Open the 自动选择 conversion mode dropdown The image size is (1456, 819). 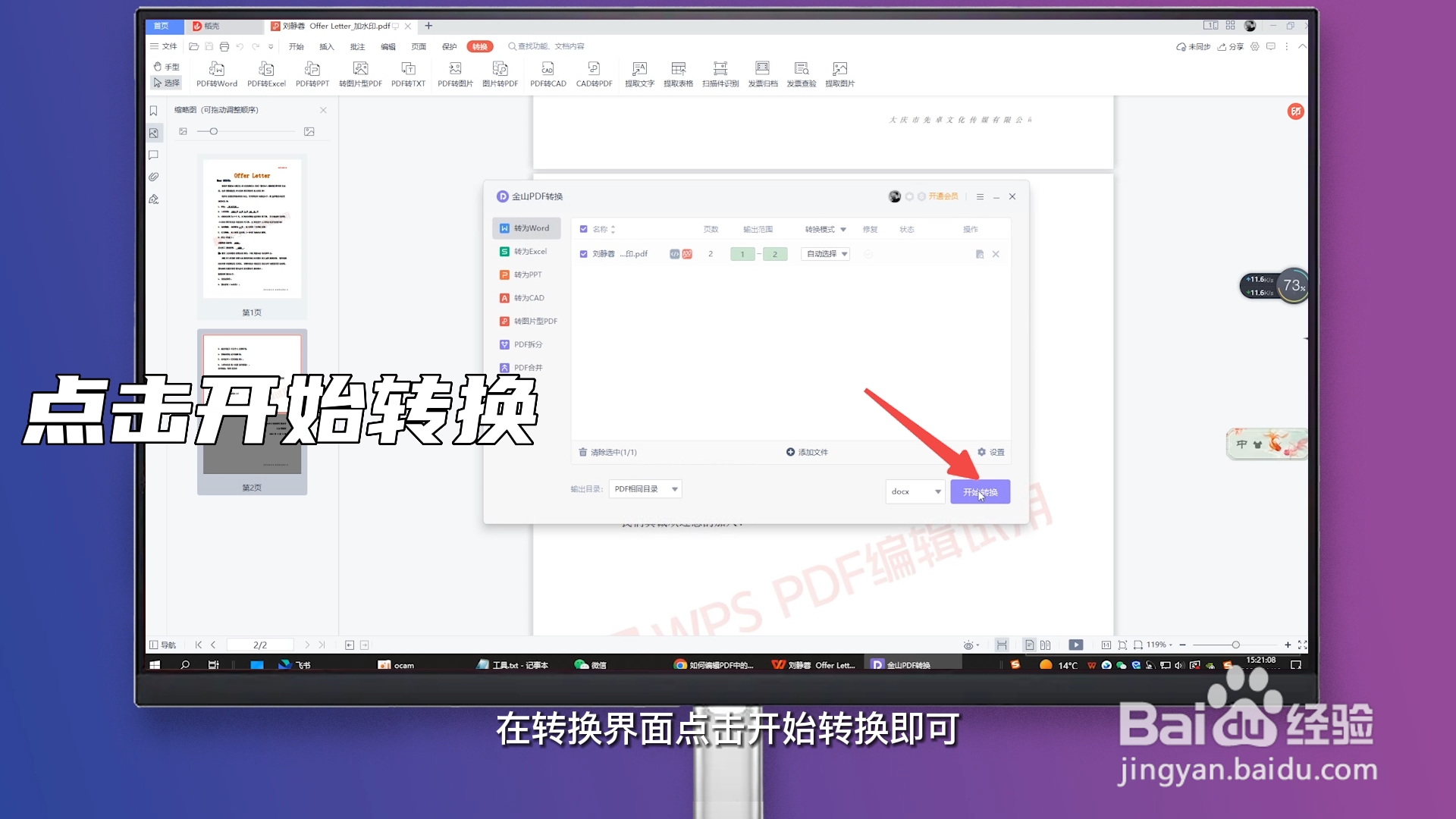click(825, 253)
